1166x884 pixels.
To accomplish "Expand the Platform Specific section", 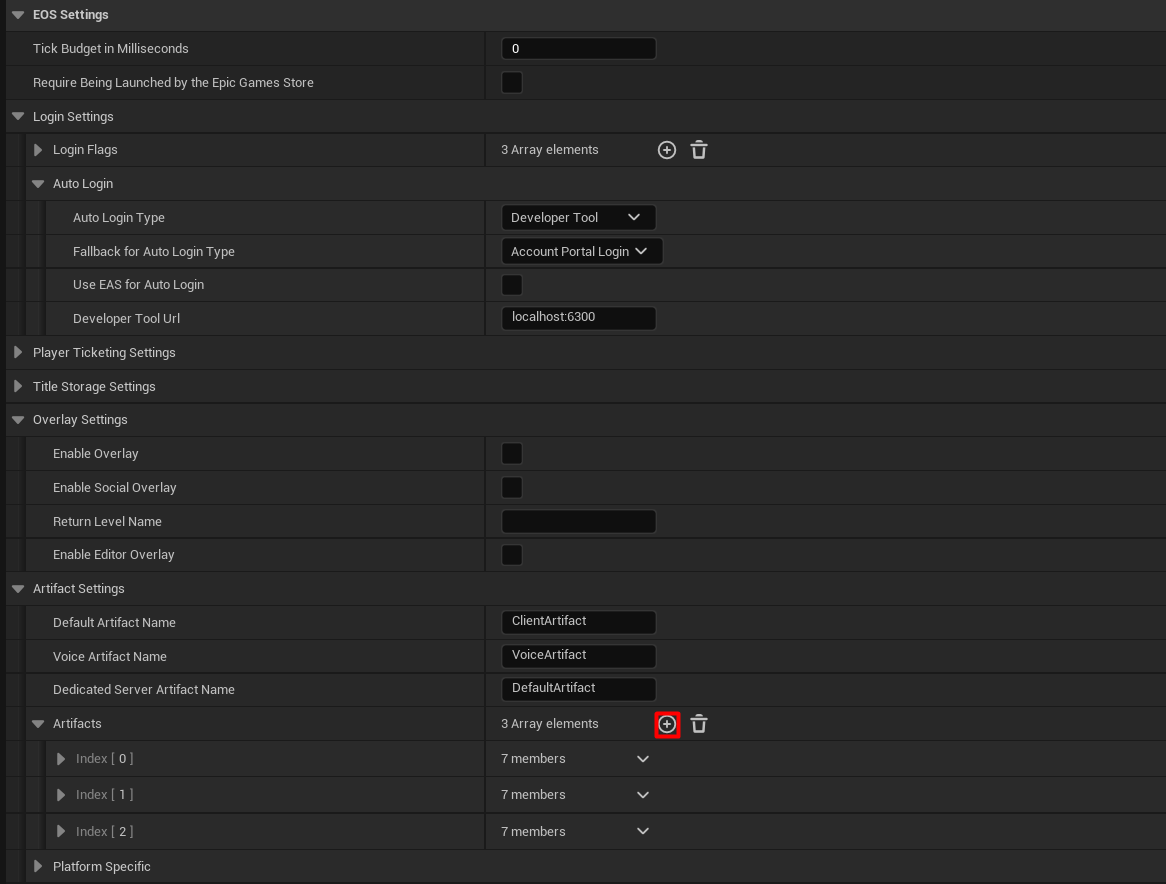I will pos(38,867).
